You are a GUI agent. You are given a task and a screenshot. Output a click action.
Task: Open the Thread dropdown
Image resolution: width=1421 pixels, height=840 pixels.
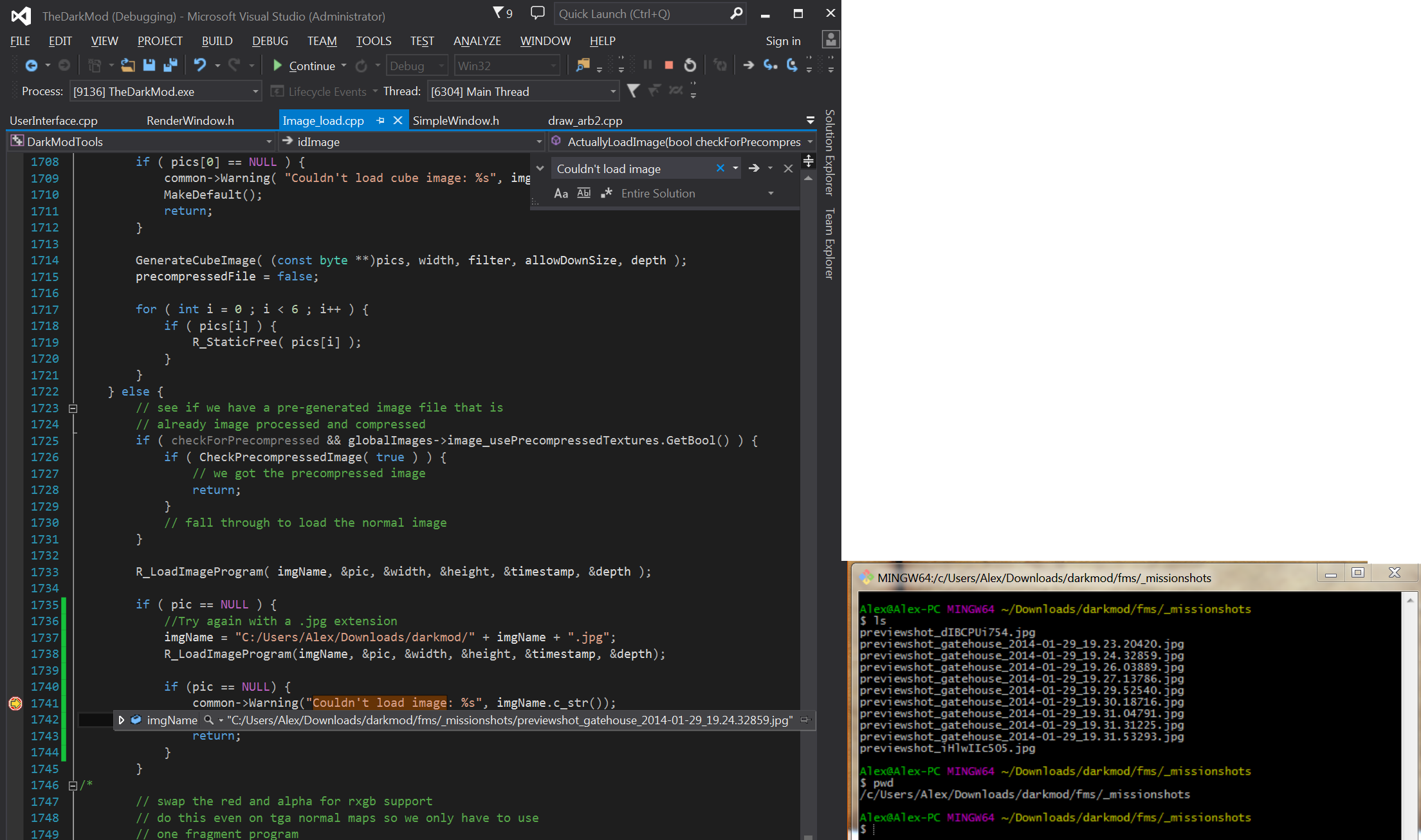tap(613, 91)
